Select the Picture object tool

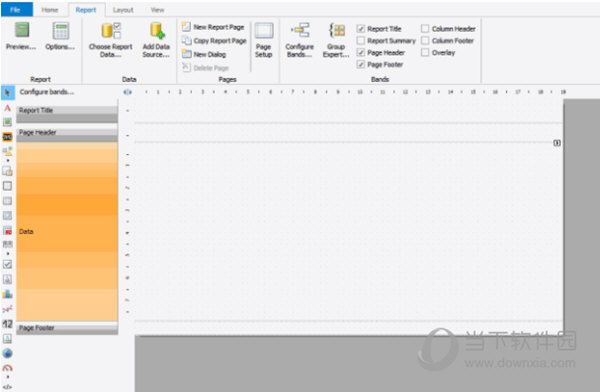(7, 122)
